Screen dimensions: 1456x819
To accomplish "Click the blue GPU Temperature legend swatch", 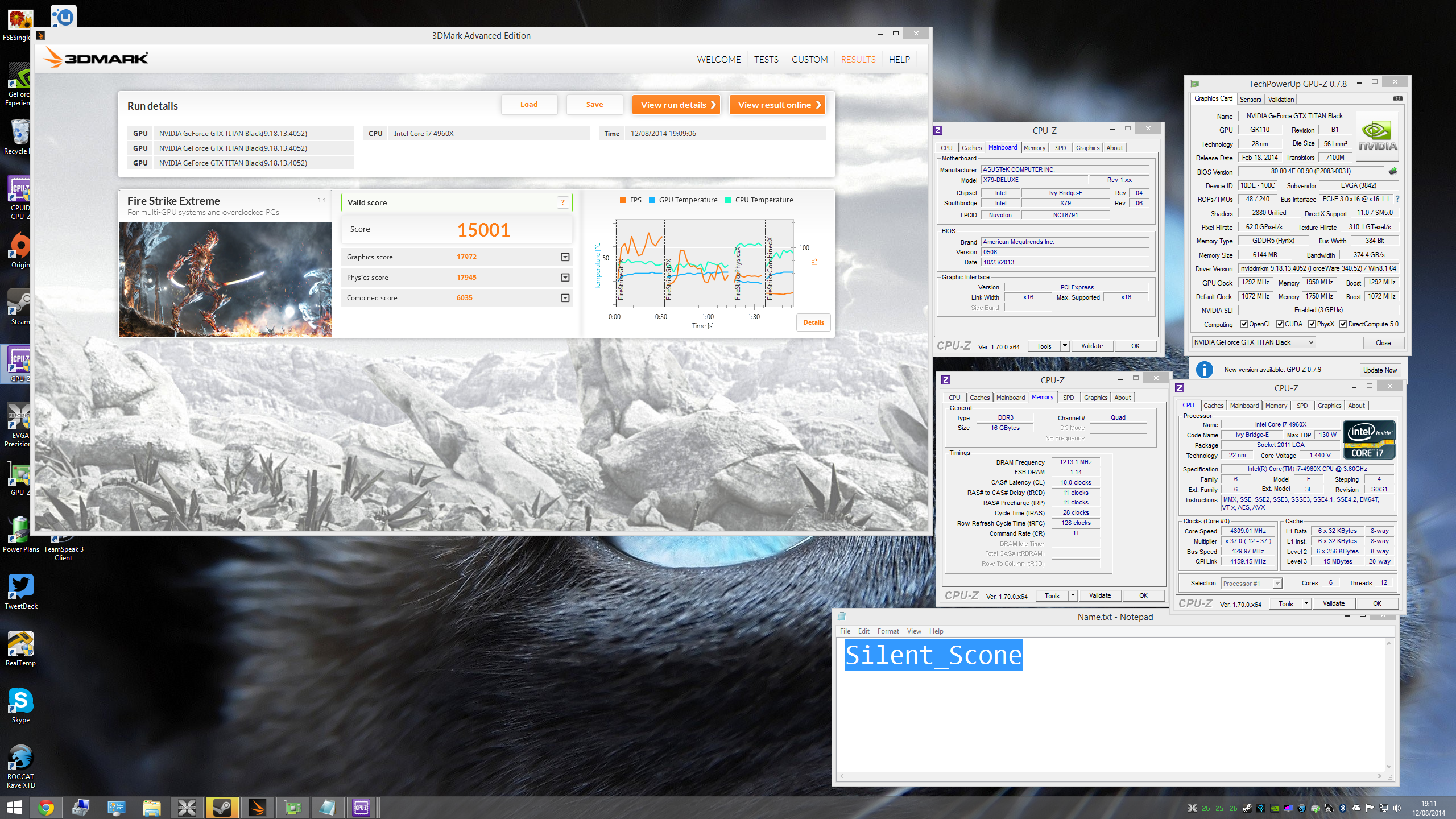I will (652, 200).
